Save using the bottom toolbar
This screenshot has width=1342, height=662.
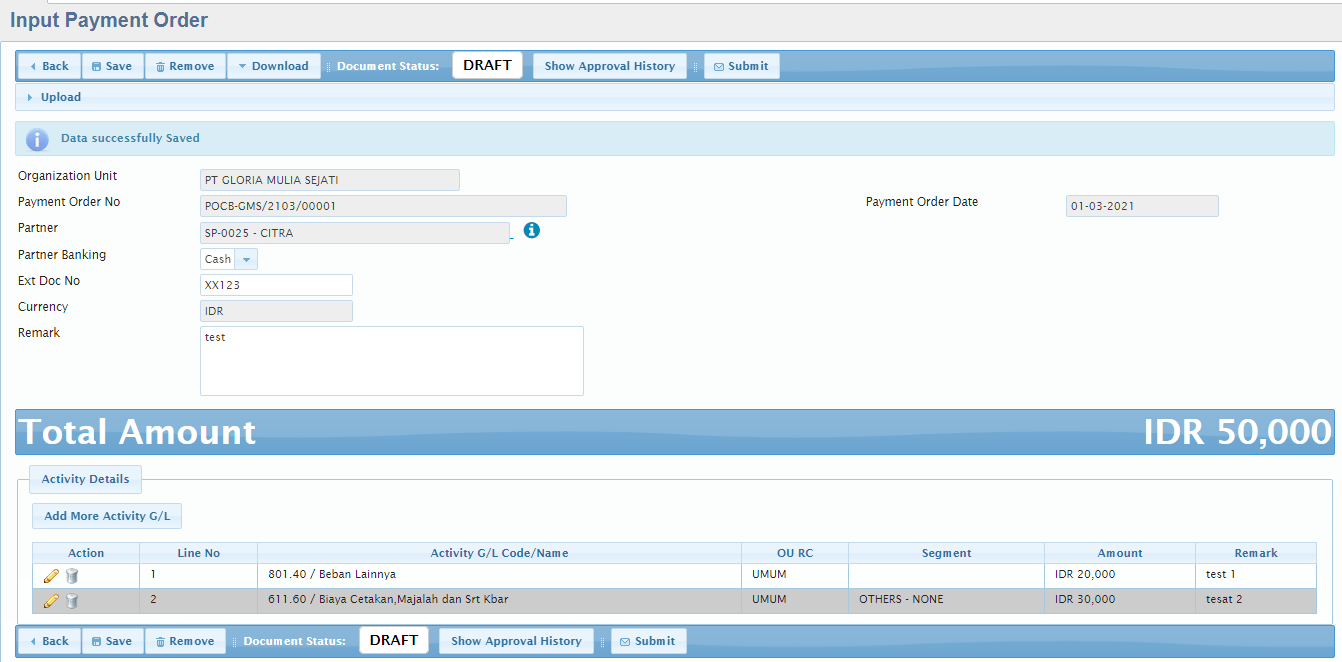coord(113,641)
